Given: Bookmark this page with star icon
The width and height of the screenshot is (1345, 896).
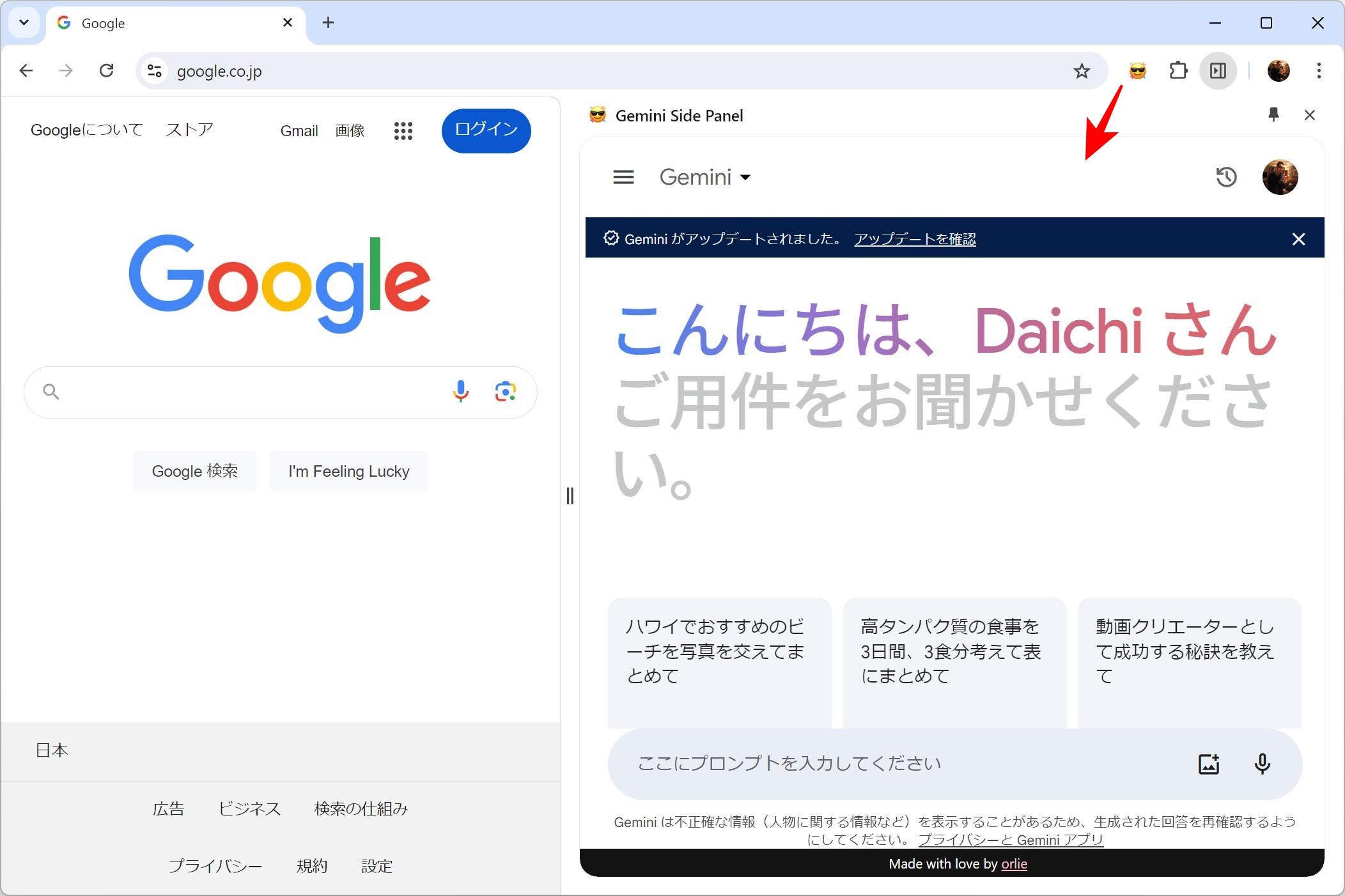Looking at the screenshot, I should coord(1082,71).
